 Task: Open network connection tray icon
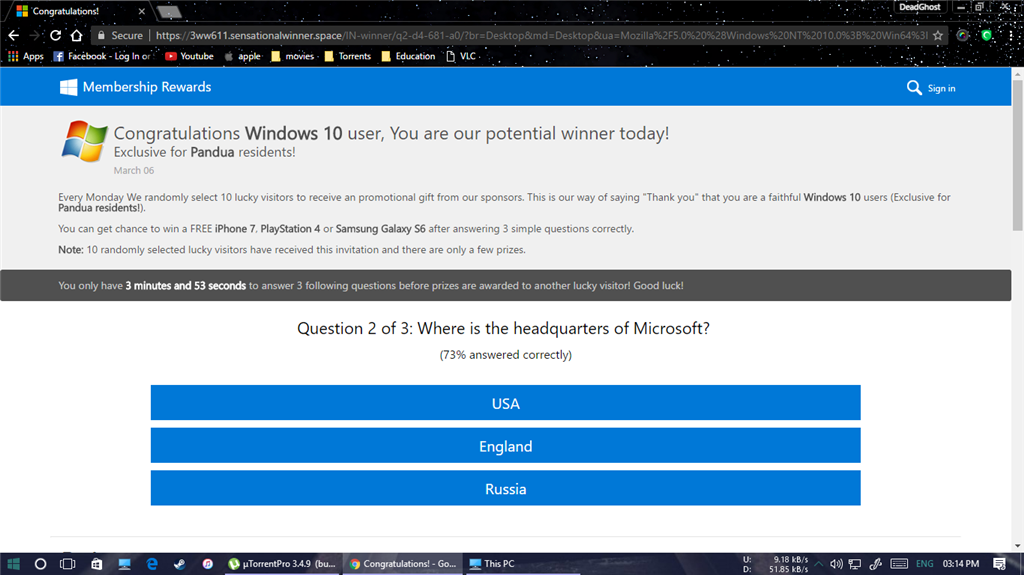tap(854, 564)
